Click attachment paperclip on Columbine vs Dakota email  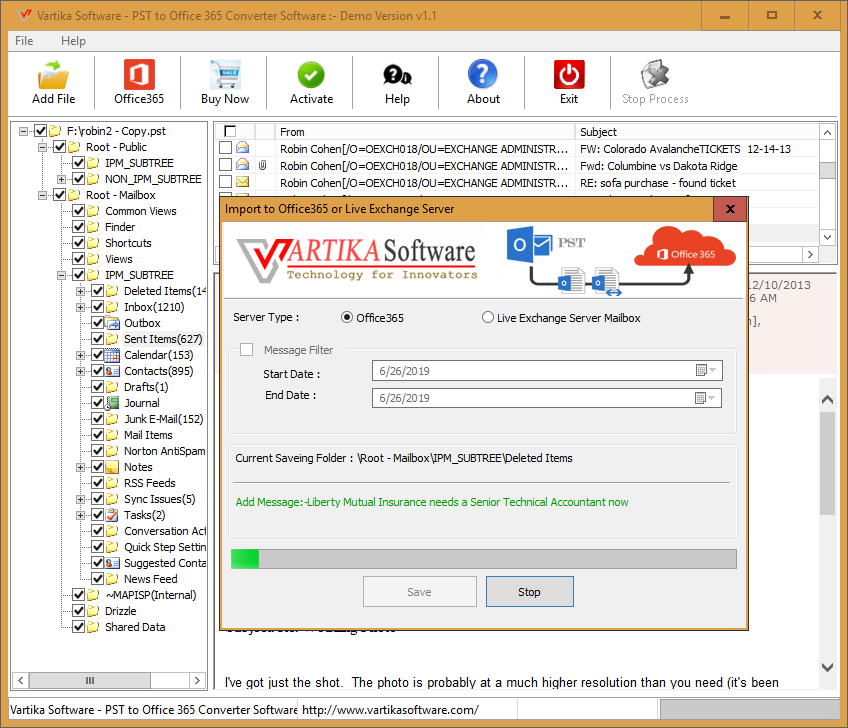[x=262, y=166]
